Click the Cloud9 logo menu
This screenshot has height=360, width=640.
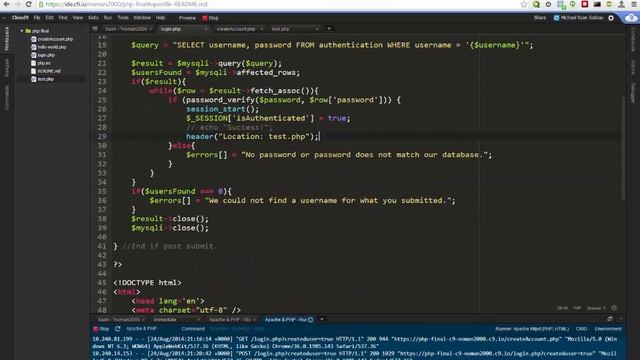tap(20, 18)
